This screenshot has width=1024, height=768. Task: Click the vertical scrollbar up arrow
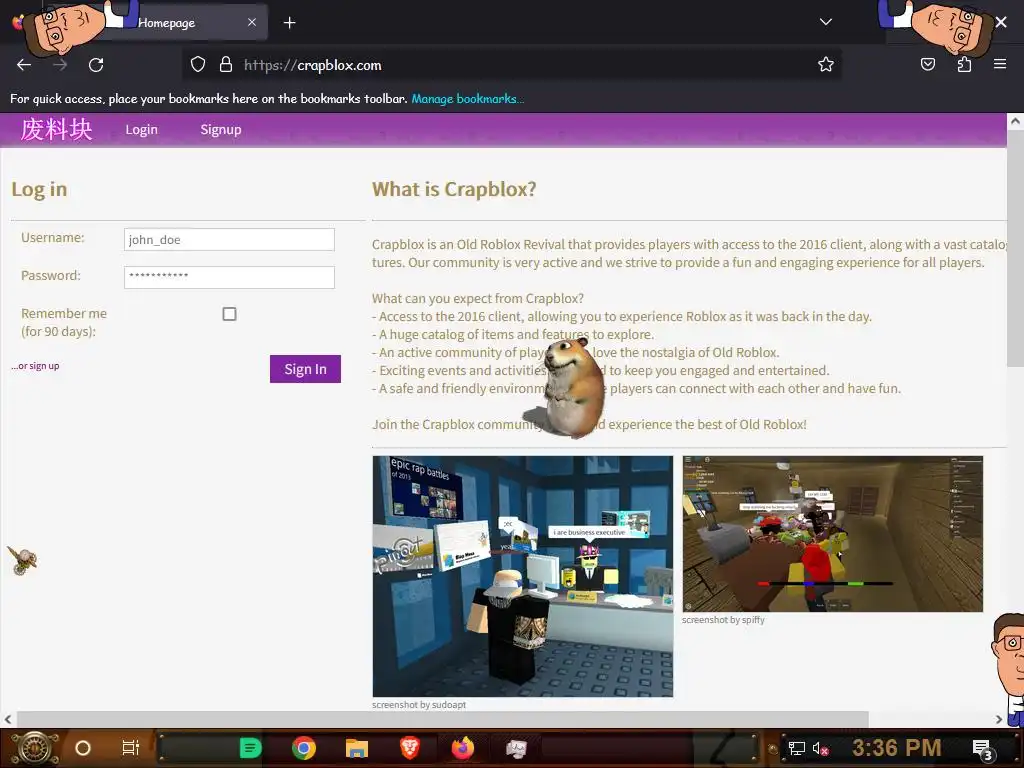tap(1015, 121)
